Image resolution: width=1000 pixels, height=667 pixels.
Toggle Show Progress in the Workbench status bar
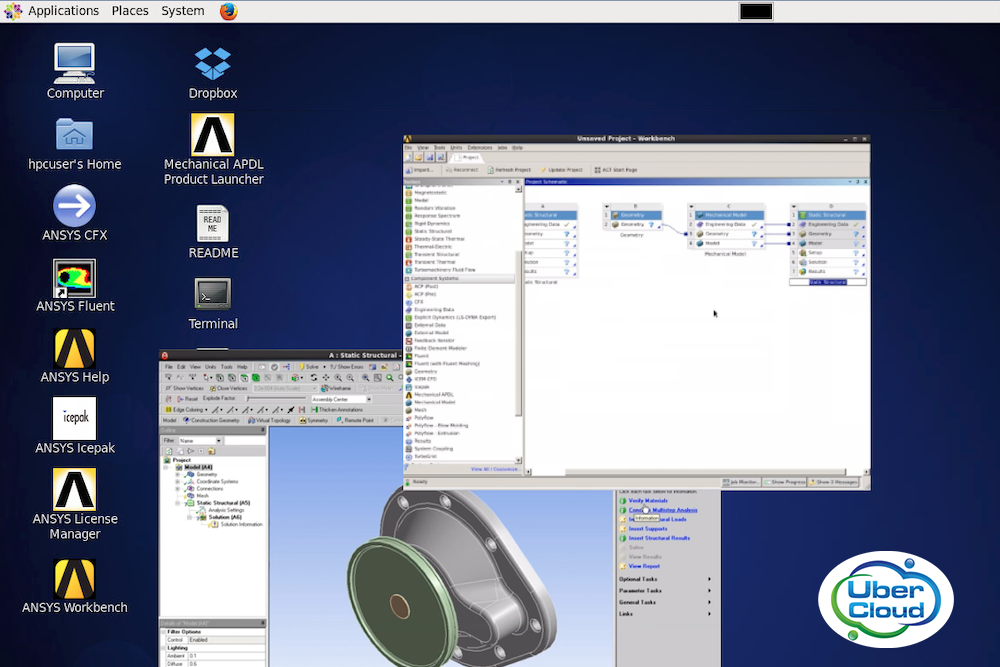tap(785, 482)
